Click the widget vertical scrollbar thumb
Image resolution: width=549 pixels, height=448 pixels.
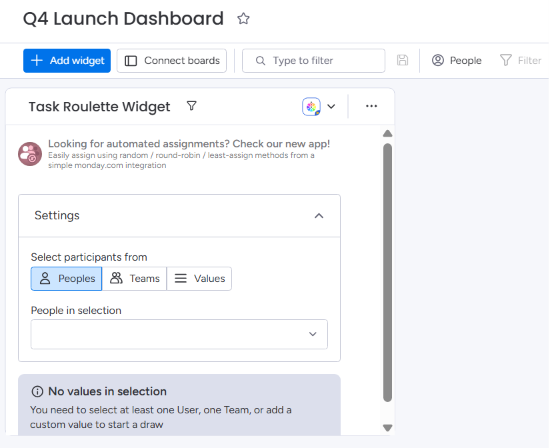pyautogui.click(x=387, y=273)
